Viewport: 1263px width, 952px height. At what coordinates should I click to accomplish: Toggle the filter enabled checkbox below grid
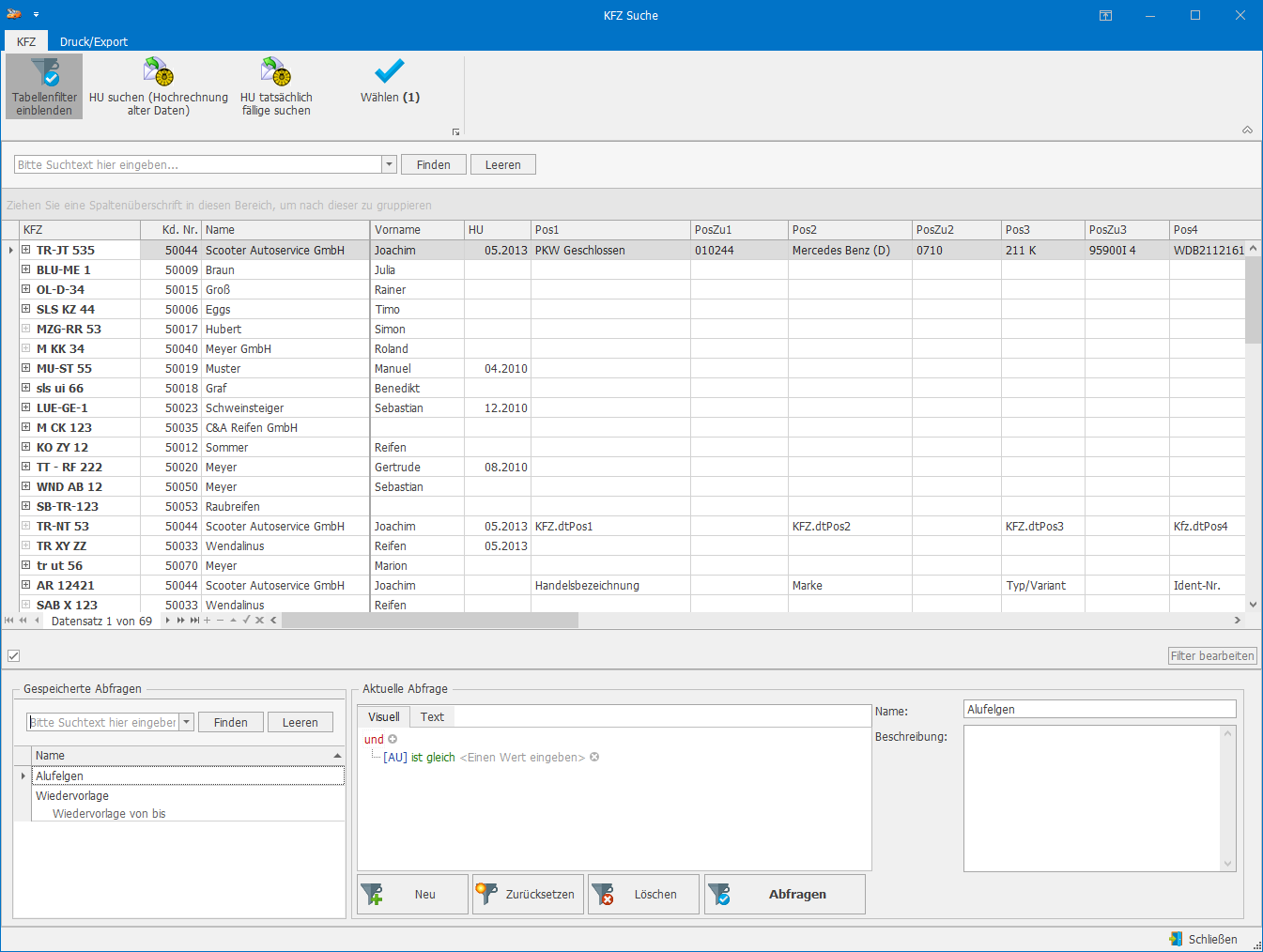13,656
